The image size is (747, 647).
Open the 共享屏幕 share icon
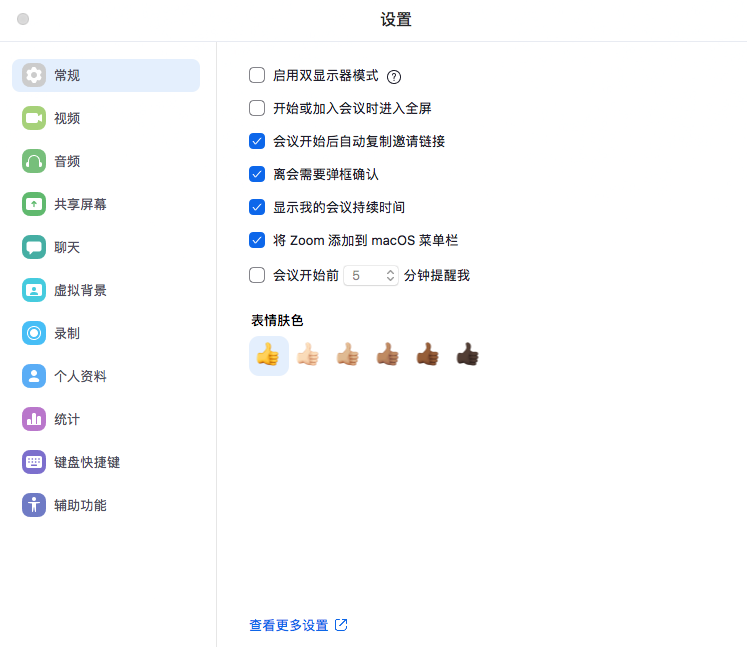[x=34, y=204]
